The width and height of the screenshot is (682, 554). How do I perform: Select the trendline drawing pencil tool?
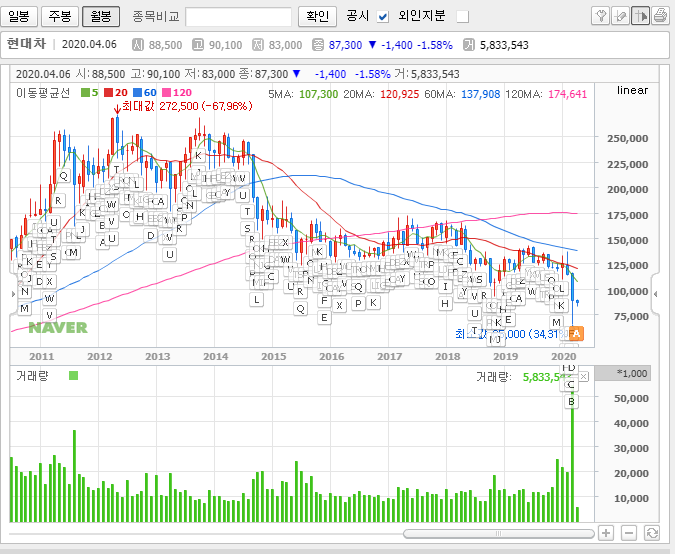[x=620, y=16]
